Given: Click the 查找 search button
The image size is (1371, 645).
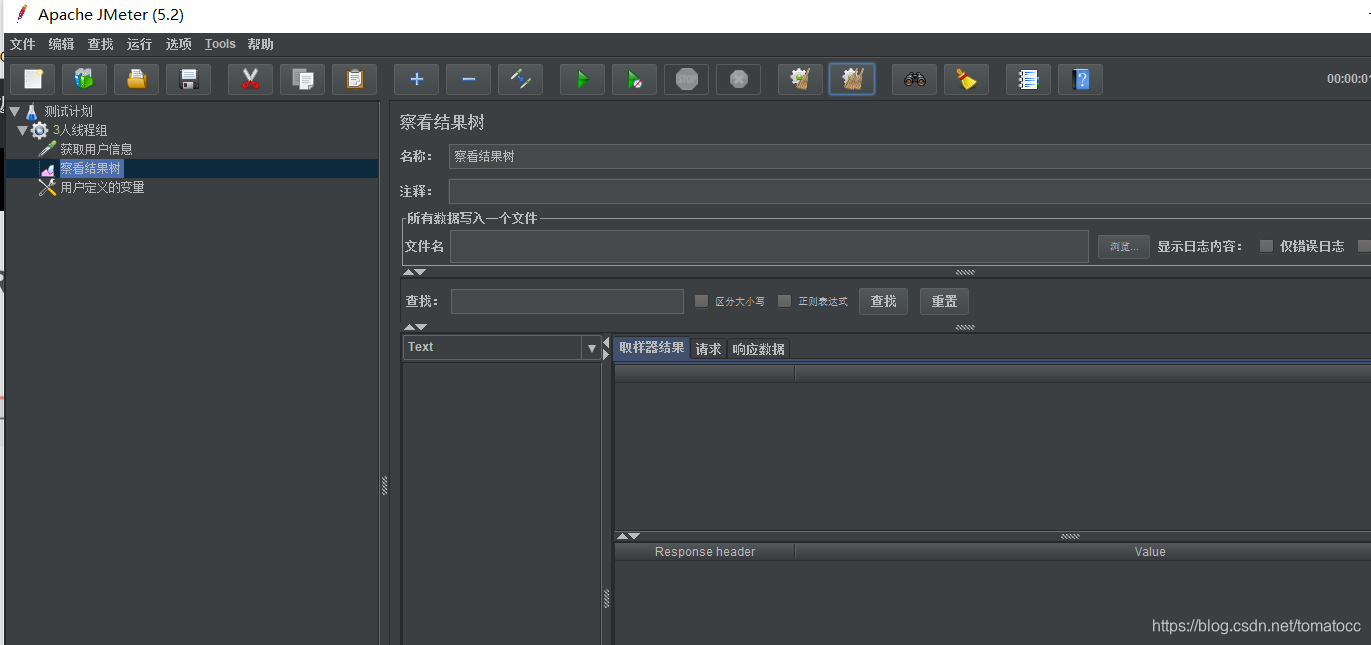Looking at the screenshot, I should (x=883, y=301).
